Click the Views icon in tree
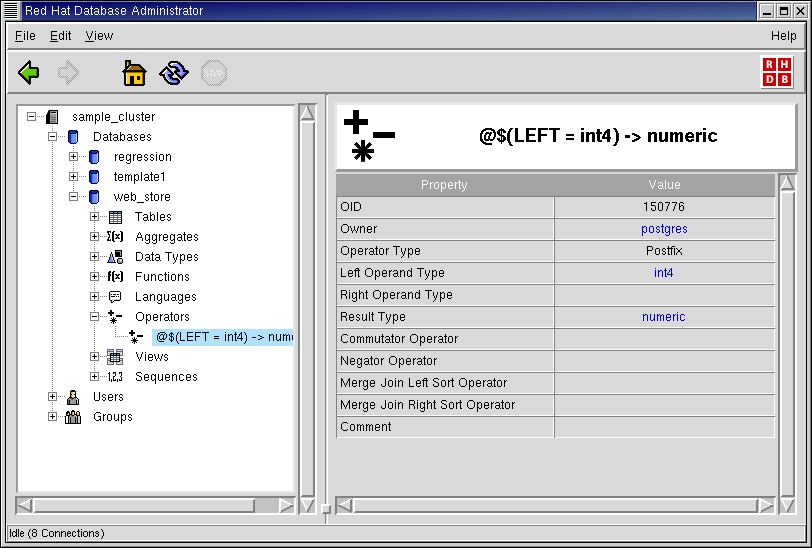The height and width of the screenshot is (548, 812). click(x=115, y=356)
